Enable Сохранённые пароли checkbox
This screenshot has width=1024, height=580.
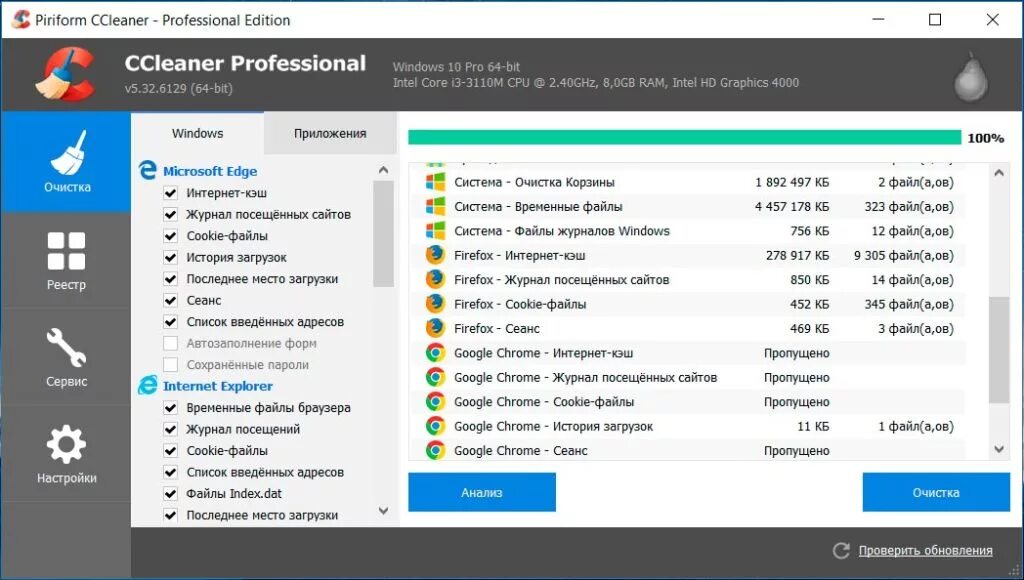[170, 364]
